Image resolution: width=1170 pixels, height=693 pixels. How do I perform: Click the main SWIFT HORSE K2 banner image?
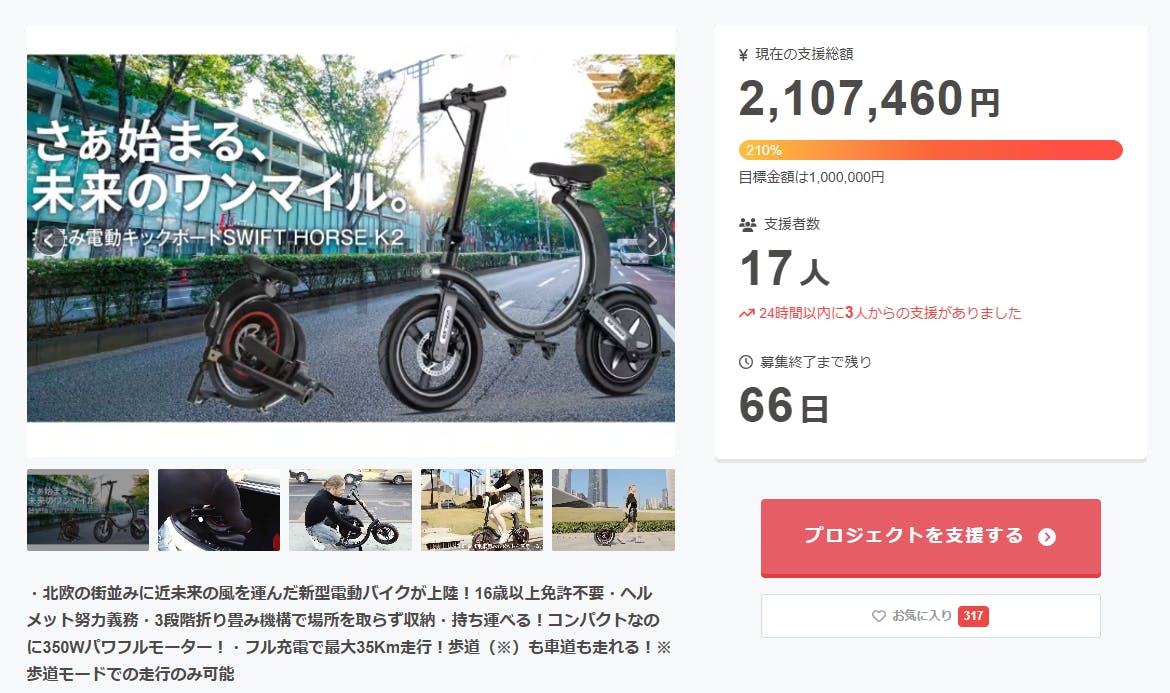point(351,238)
